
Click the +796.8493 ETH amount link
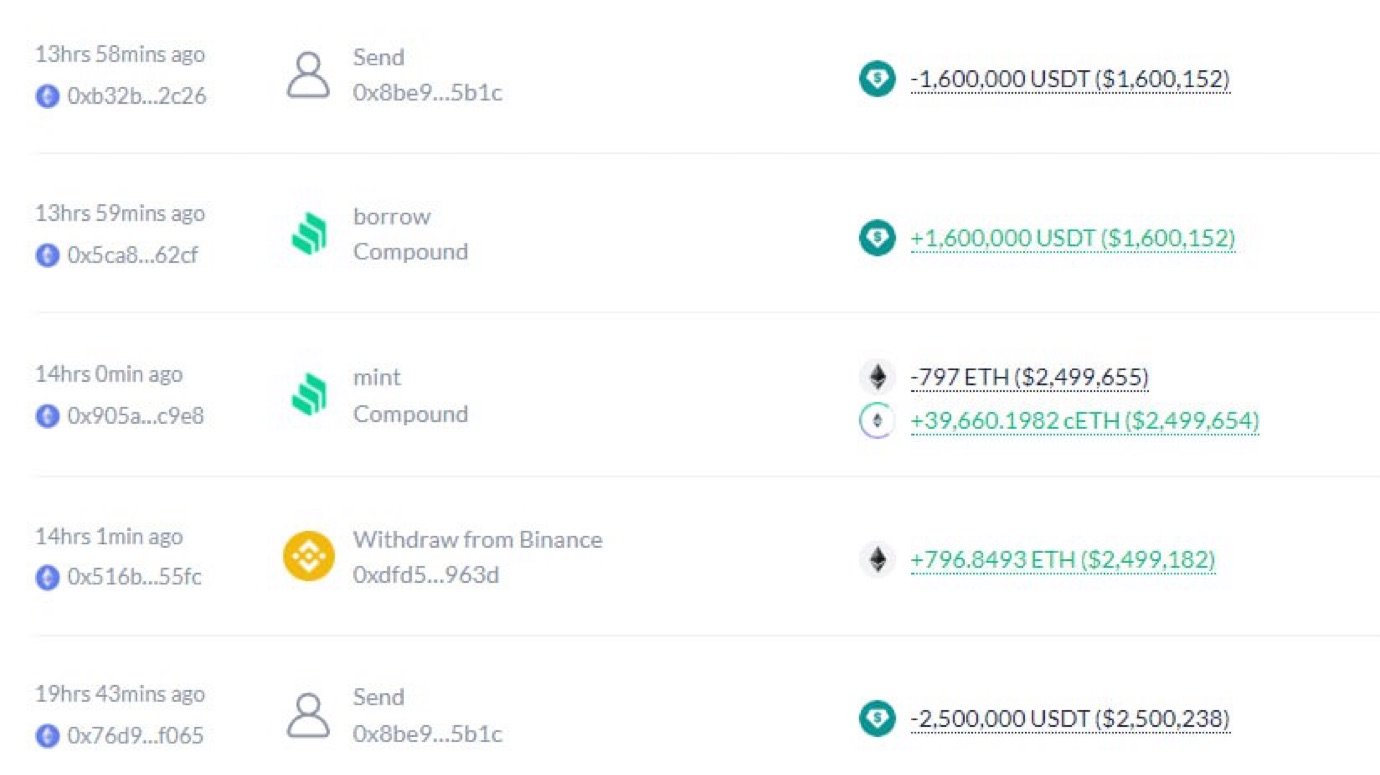coord(1062,560)
